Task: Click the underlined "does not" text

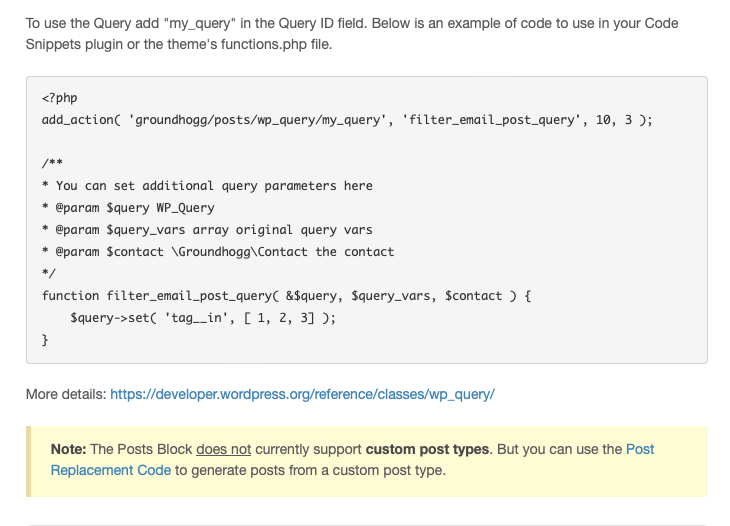Action: 223,449
